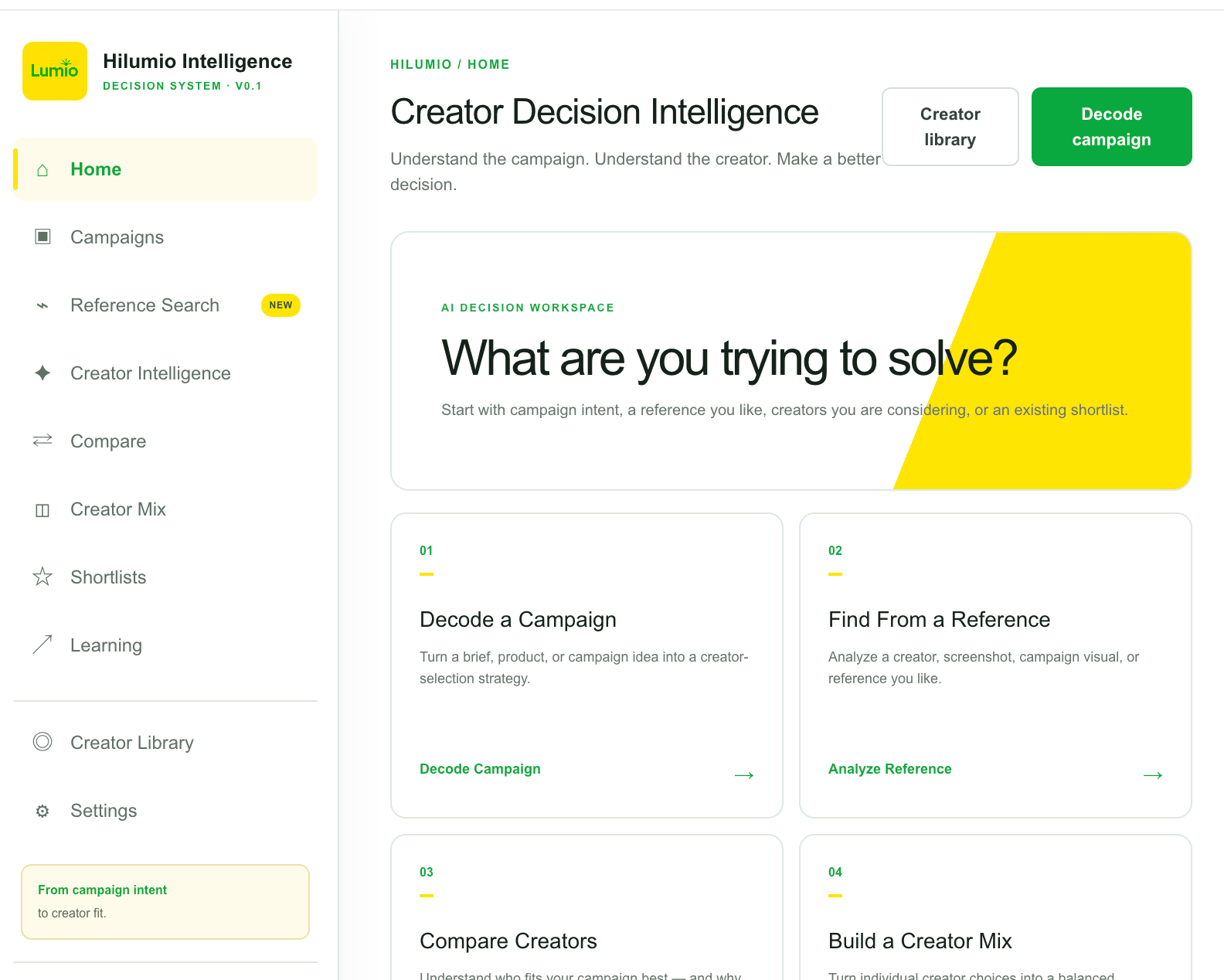Click the HILUMIO / HOME breadcrumb
The width and height of the screenshot is (1224, 980).
pos(450,64)
